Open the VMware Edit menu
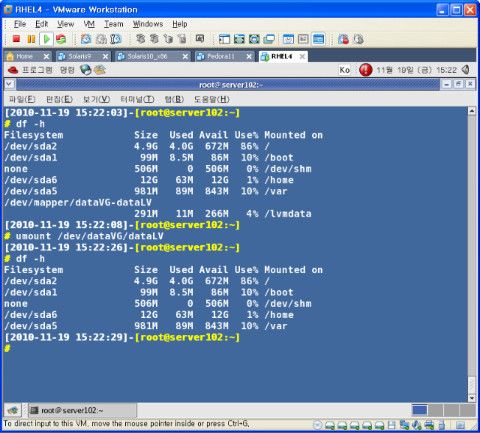The image size is (480, 433). (x=42, y=24)
